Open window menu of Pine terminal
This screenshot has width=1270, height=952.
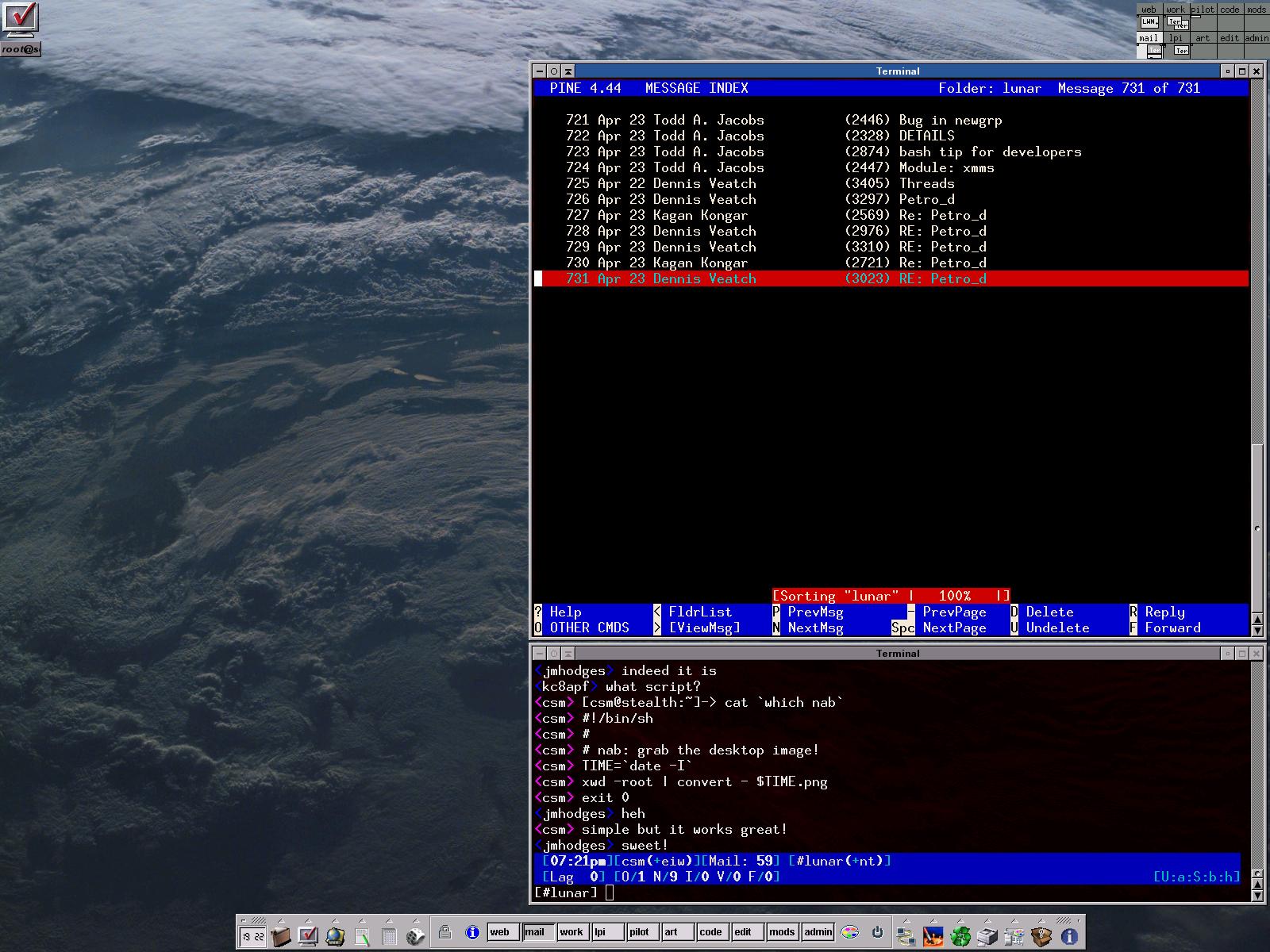point(539,71)
